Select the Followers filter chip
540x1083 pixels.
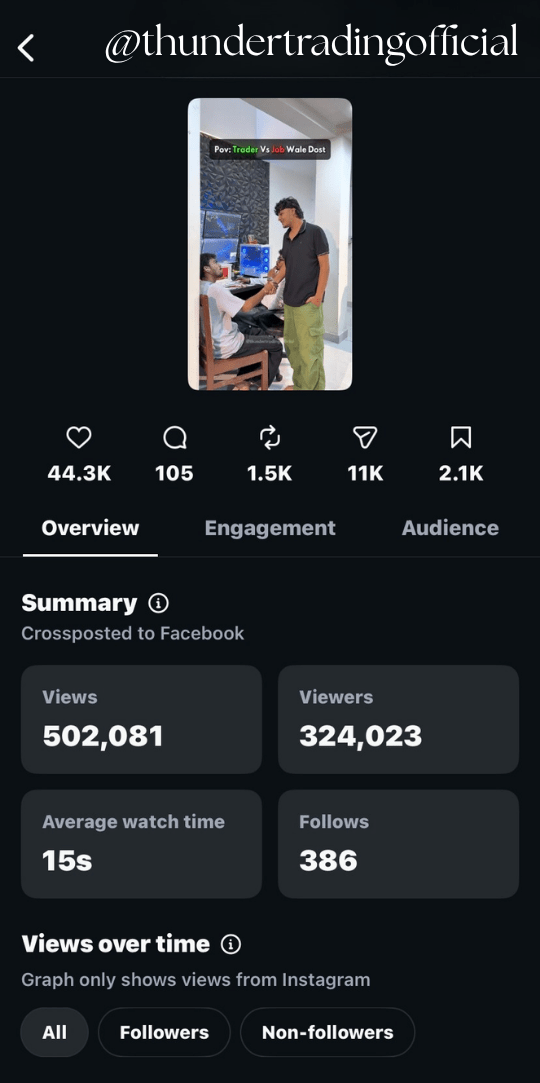pos(164,1033)
